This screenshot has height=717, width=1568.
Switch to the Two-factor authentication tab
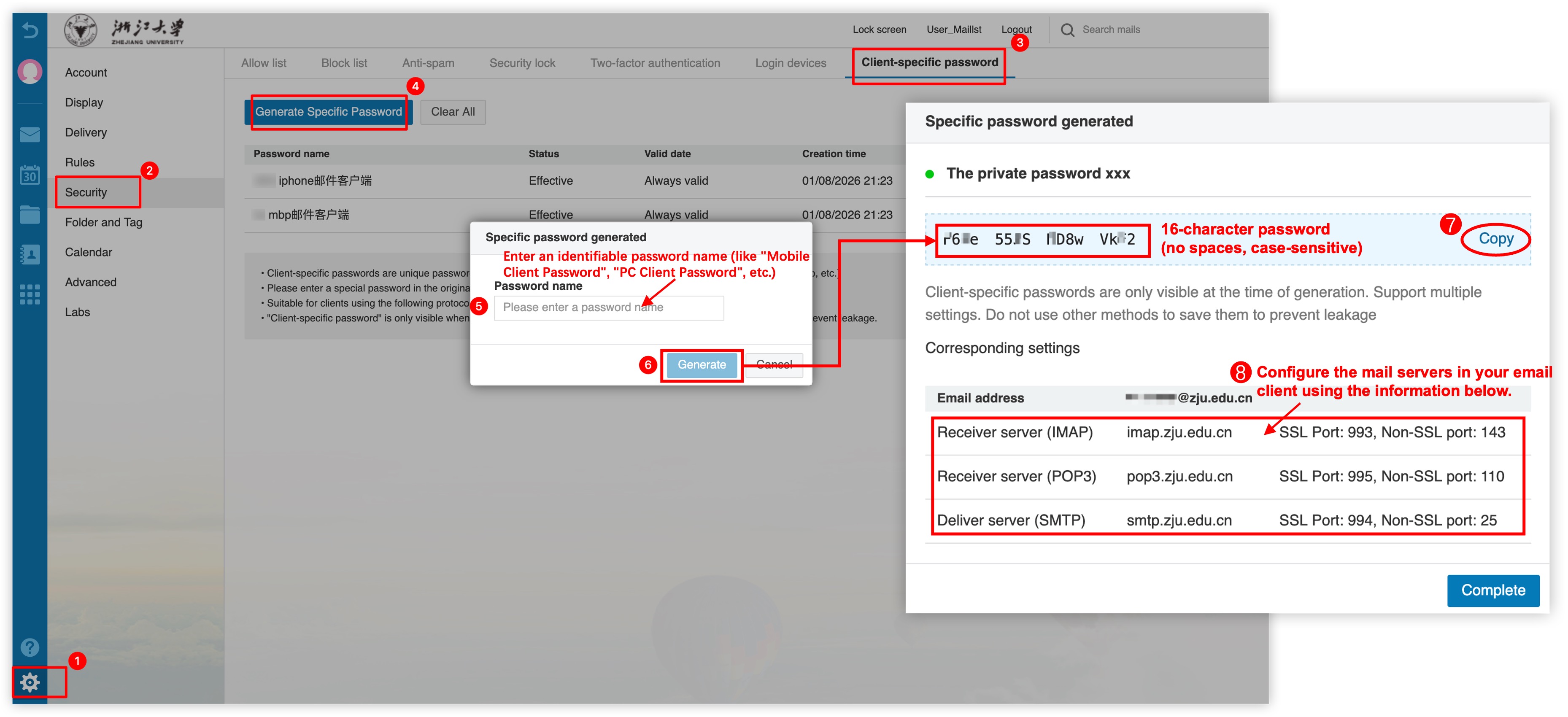(x=655, y=63)
